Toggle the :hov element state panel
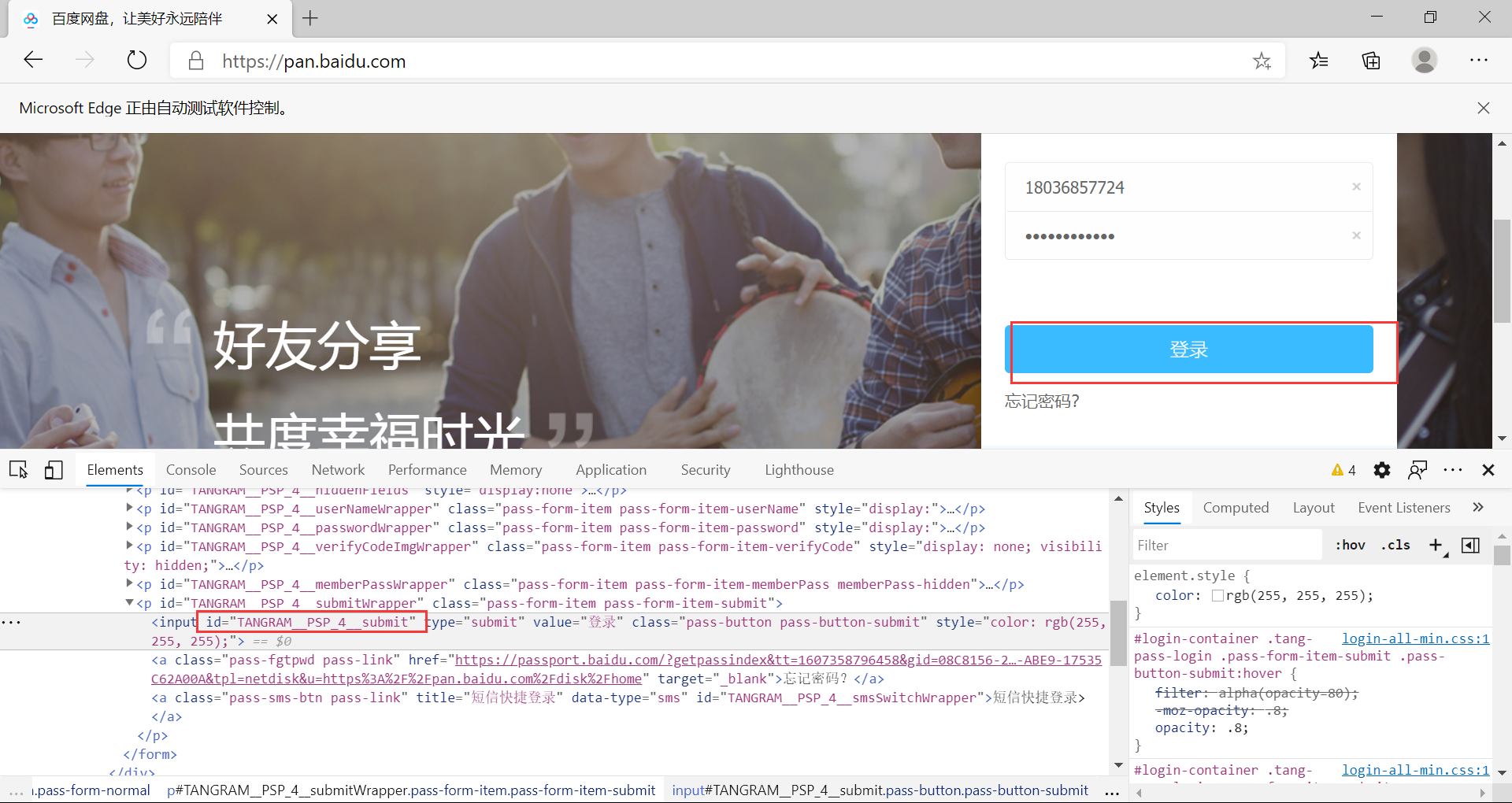This screenshot has width=1512, height=803. [x=1351, y=545]
